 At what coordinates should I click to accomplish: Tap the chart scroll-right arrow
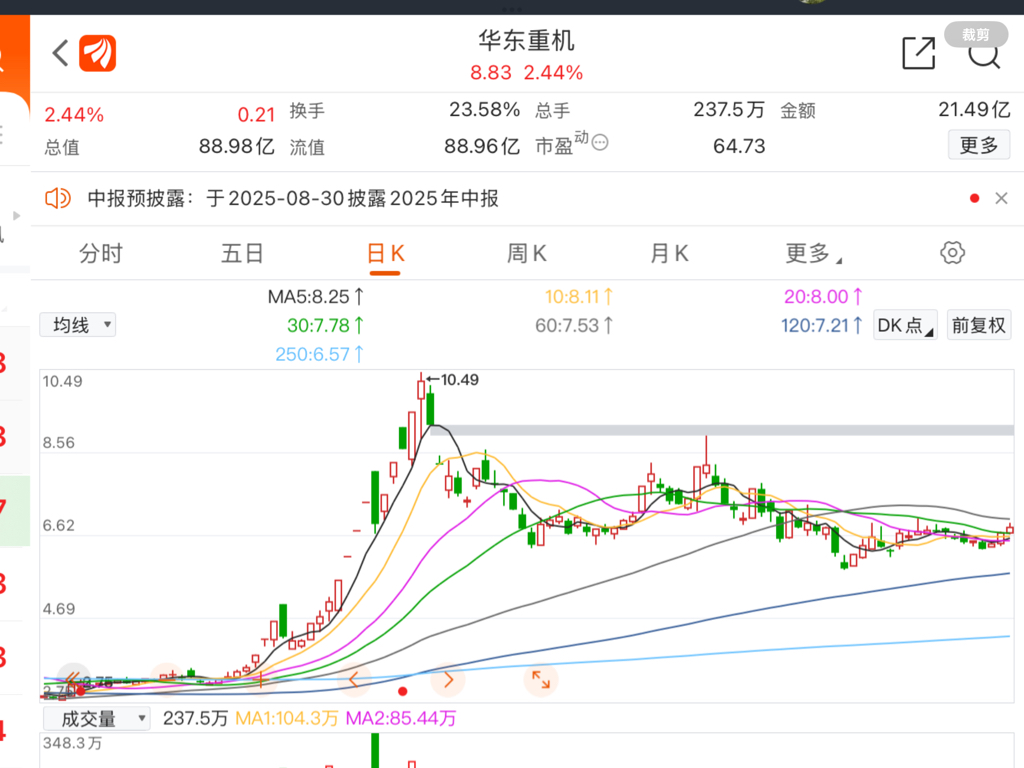448,679
